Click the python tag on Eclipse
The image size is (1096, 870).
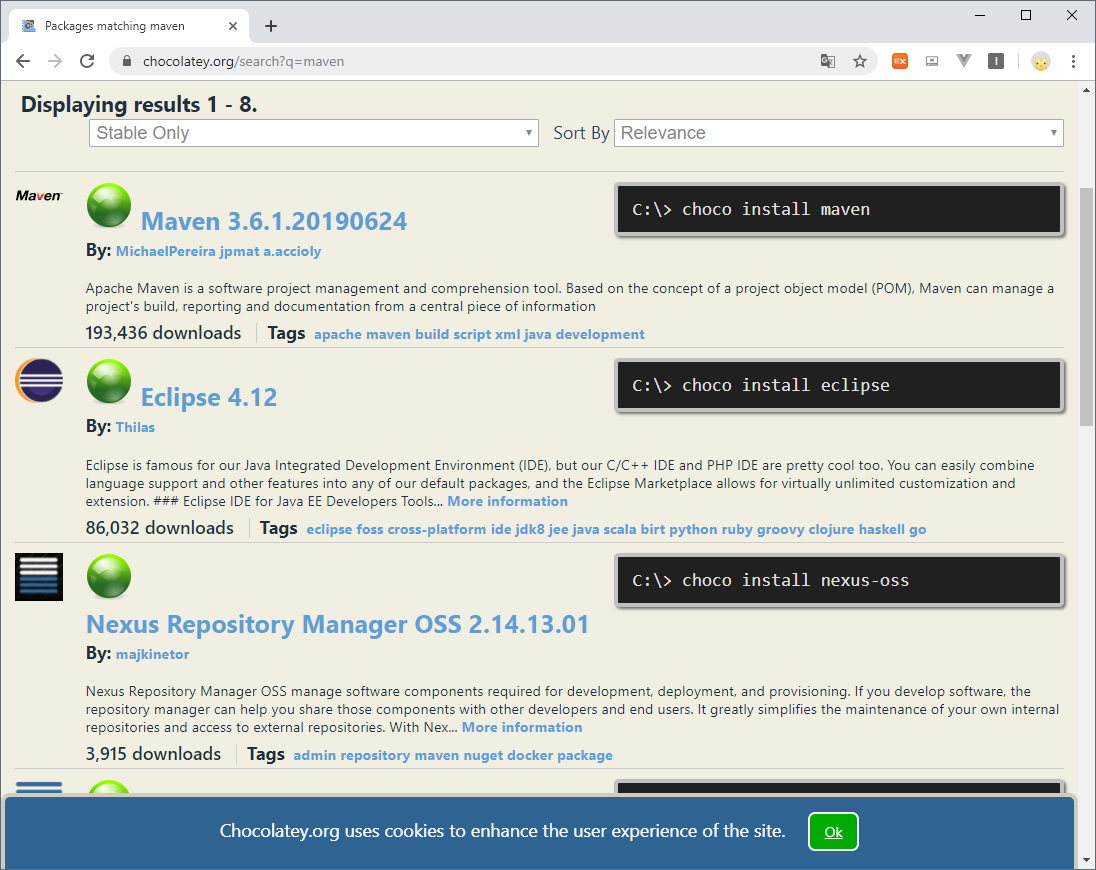[x=693, y=530]
